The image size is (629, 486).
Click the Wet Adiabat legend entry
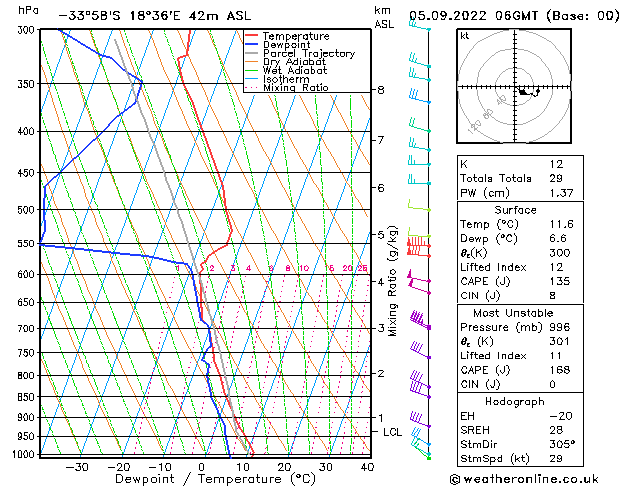(286, 71)
